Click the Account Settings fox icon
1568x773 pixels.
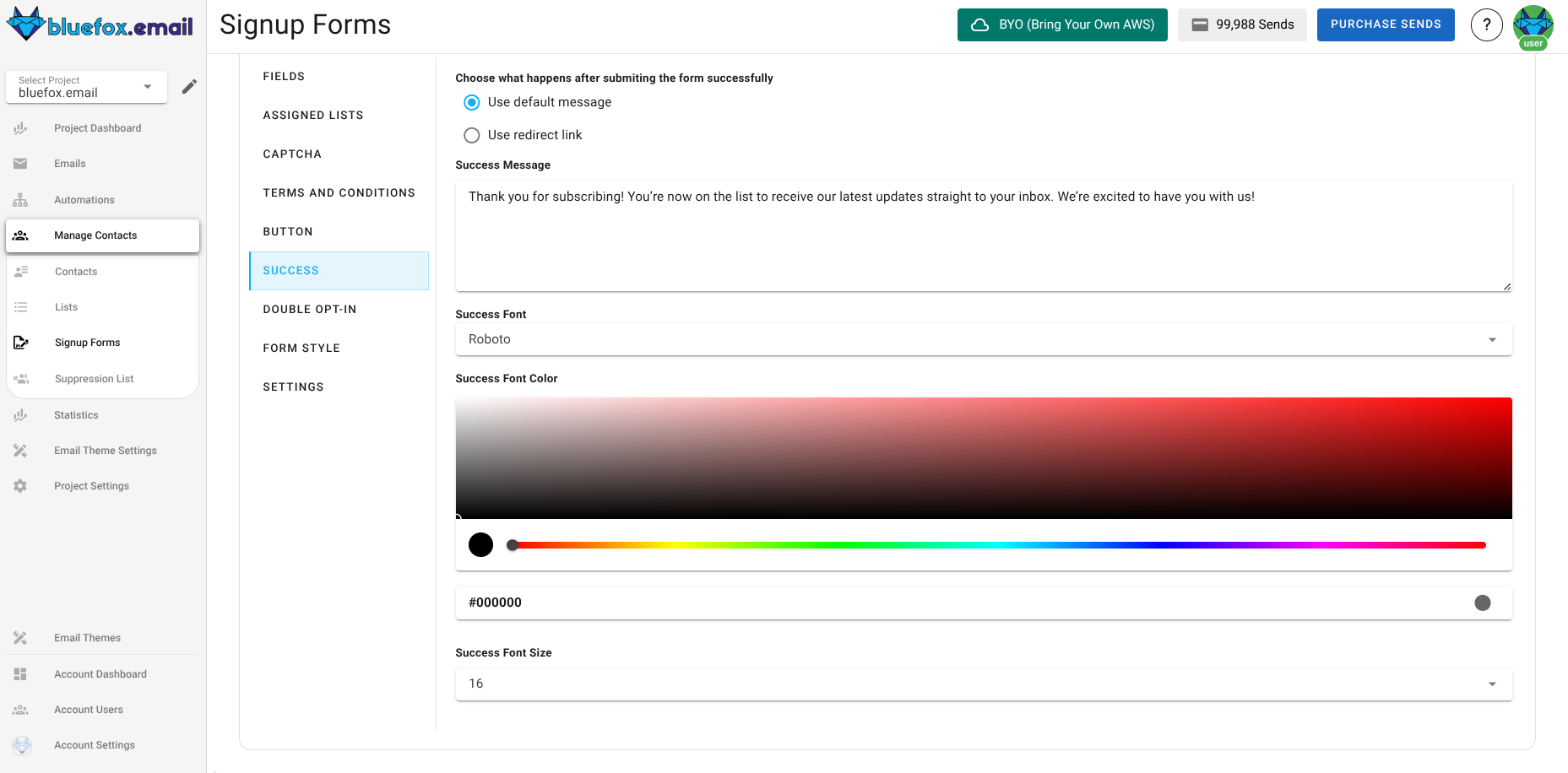coord(20,745)
